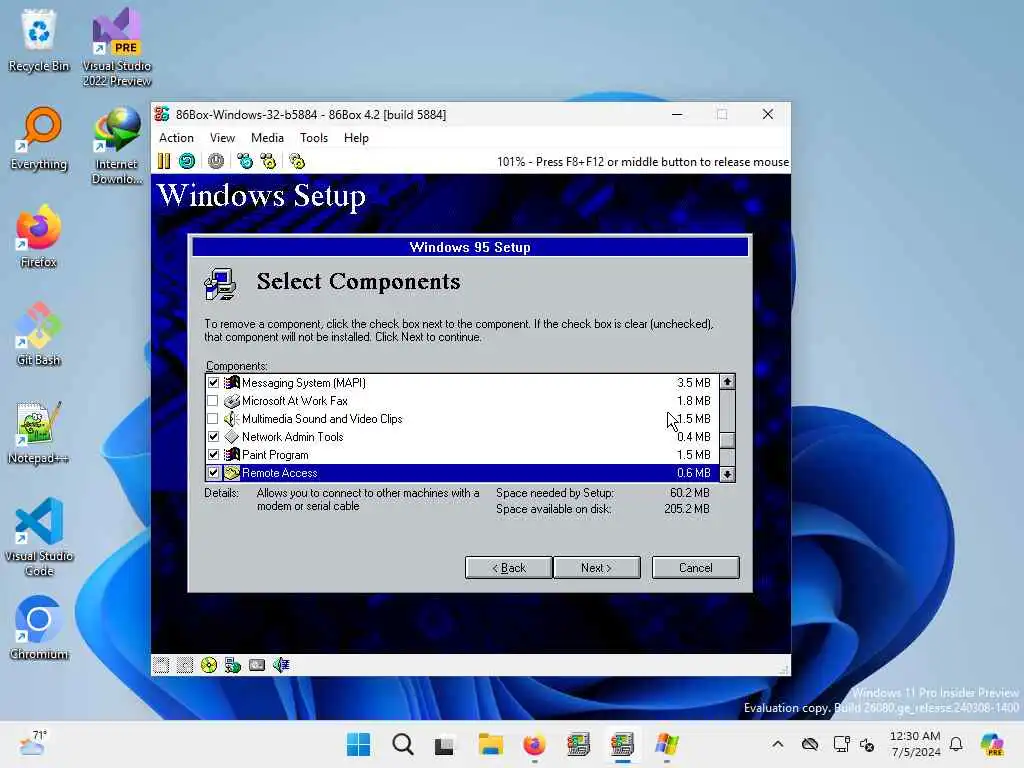This screenshot has height=768, width=1024.
Task: Open the Help menu
Action: 356,138
